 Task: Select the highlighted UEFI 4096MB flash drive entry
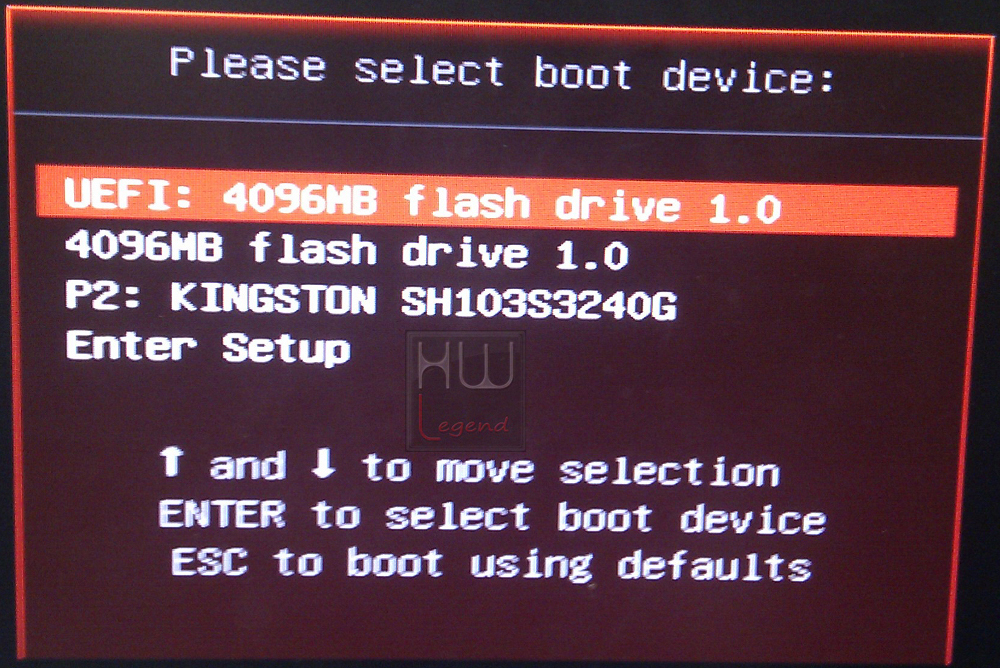pos(497,200)
